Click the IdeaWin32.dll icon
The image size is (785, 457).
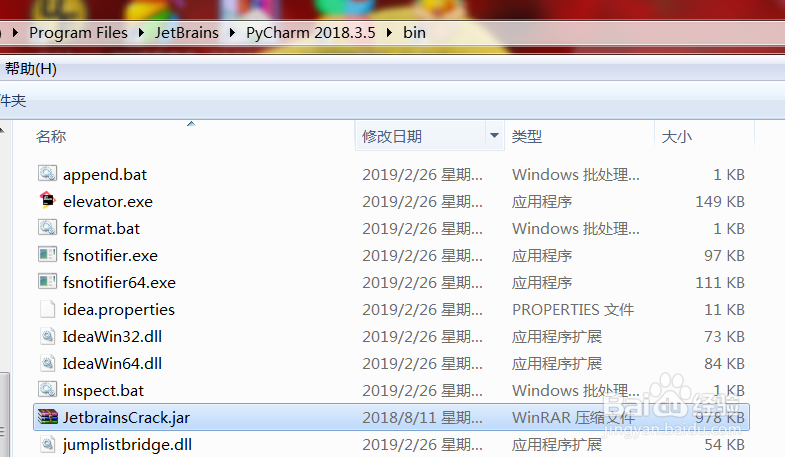click(x=48, y=336)
